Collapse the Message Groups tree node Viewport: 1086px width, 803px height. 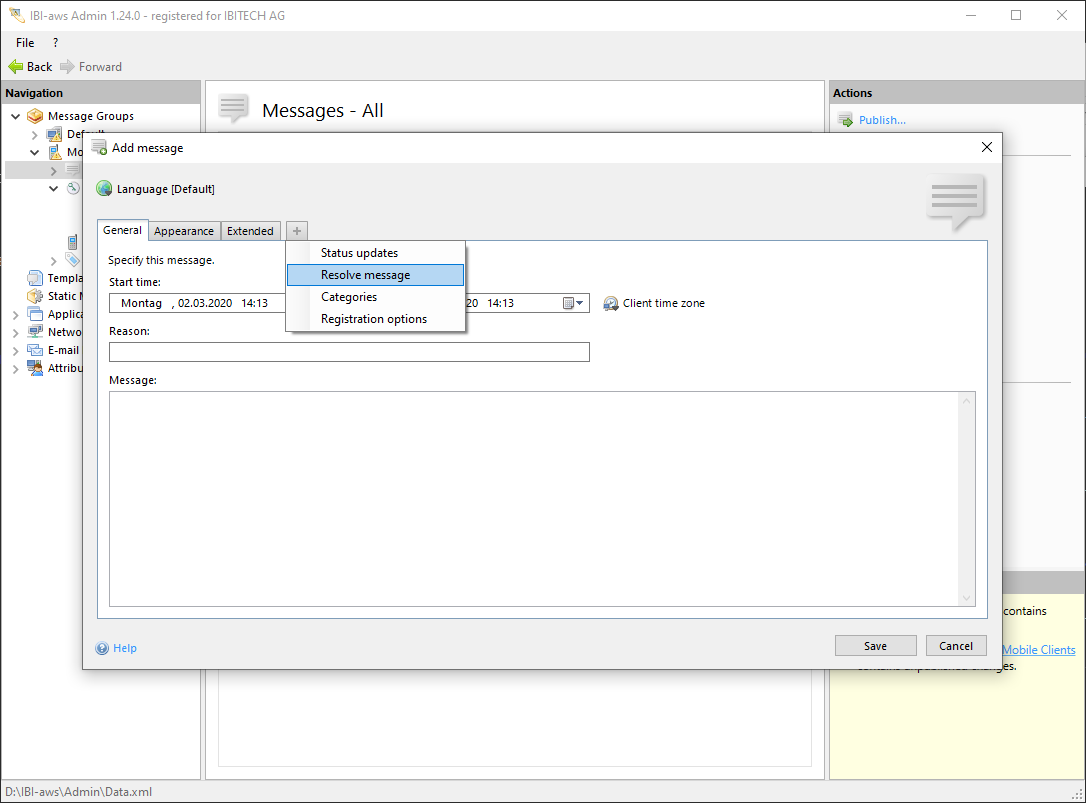tap(16, 116)
